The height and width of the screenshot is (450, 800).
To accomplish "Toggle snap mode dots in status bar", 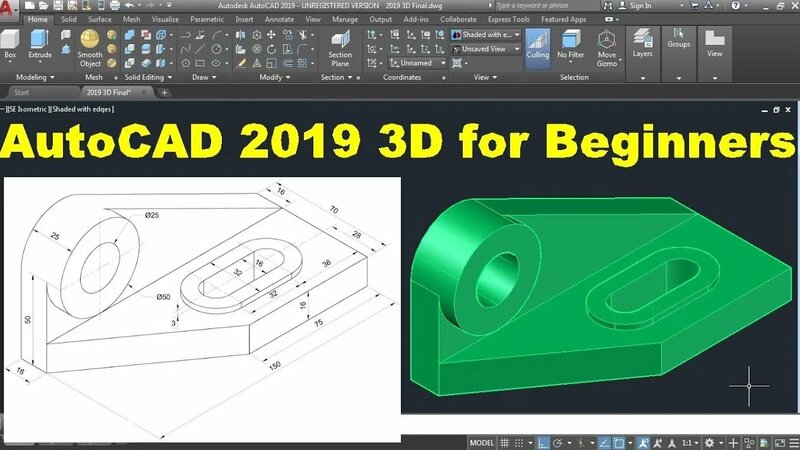I will pos(519,443).
